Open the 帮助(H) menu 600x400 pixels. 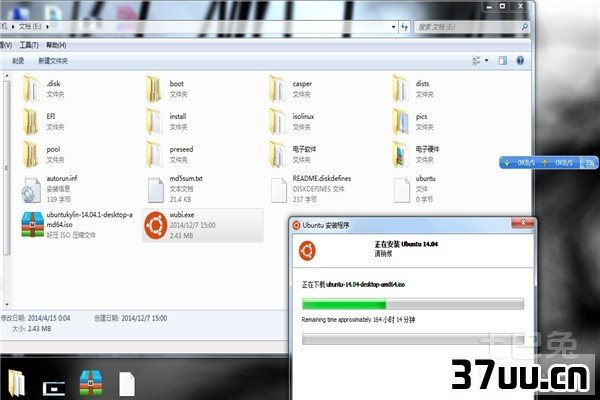pos(56,45)
